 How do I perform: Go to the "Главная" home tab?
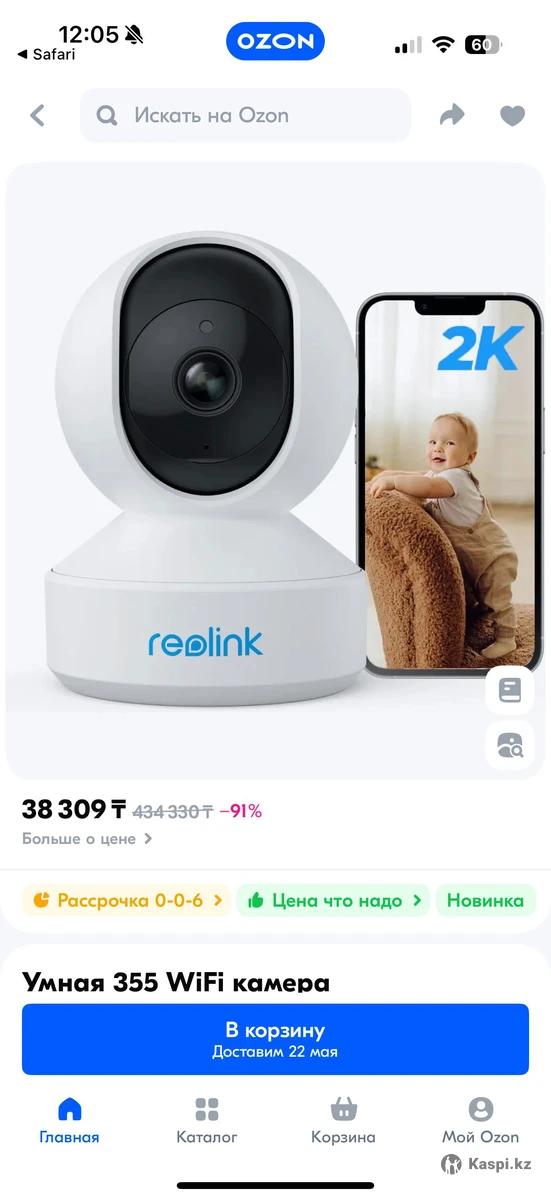click(x=69, y=1121)
